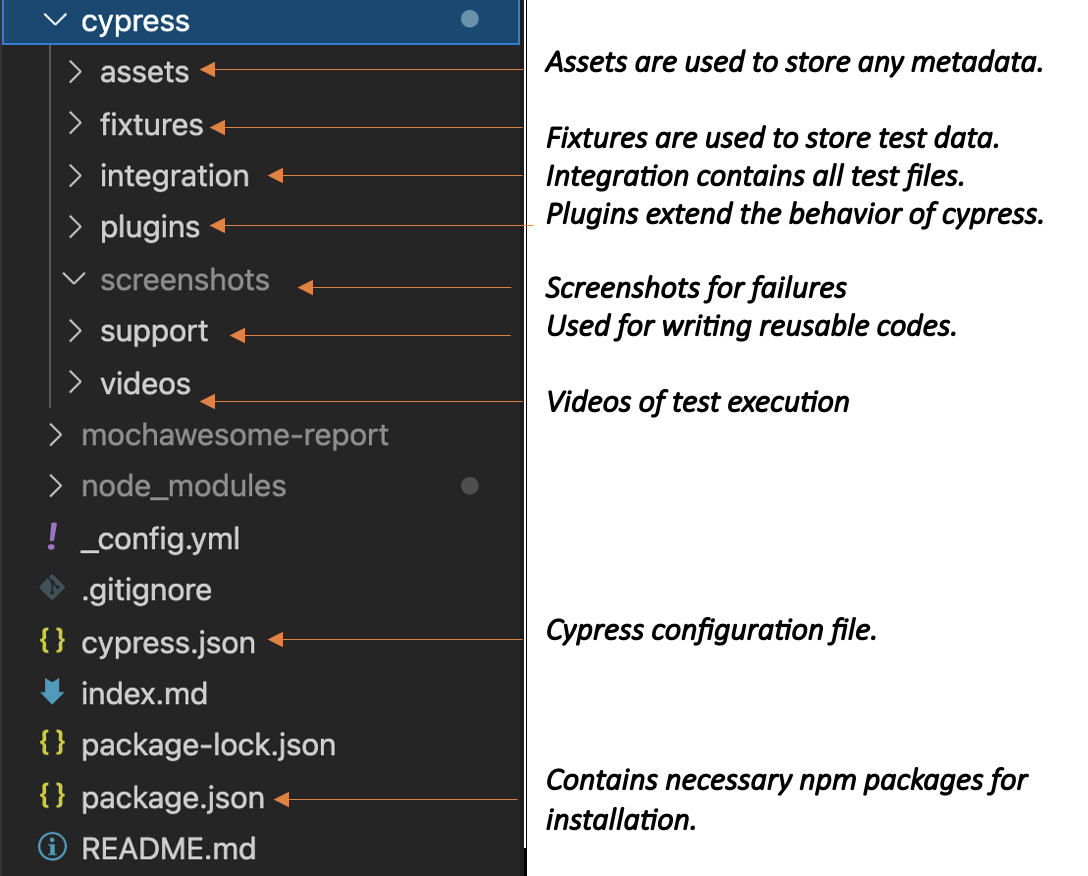Open the integration folder
The height and width of the screenshot is (876, 1088).
174,176
